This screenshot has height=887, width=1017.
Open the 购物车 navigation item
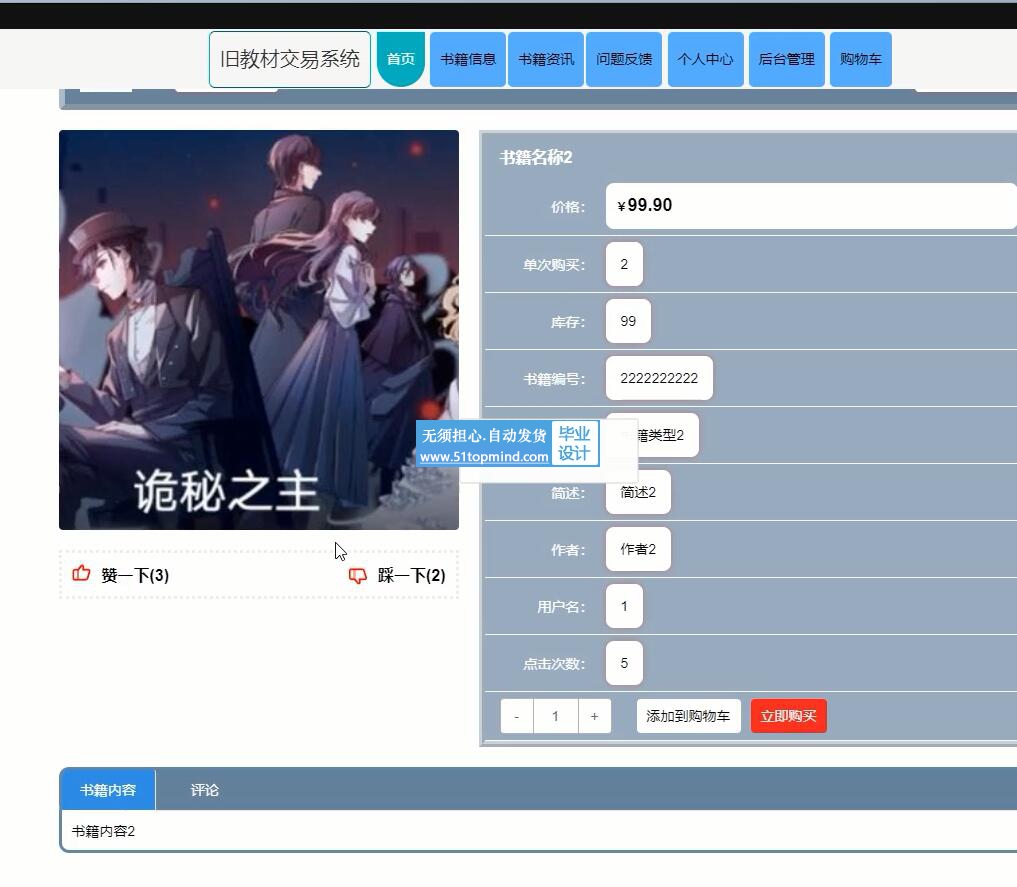[861, 59]
